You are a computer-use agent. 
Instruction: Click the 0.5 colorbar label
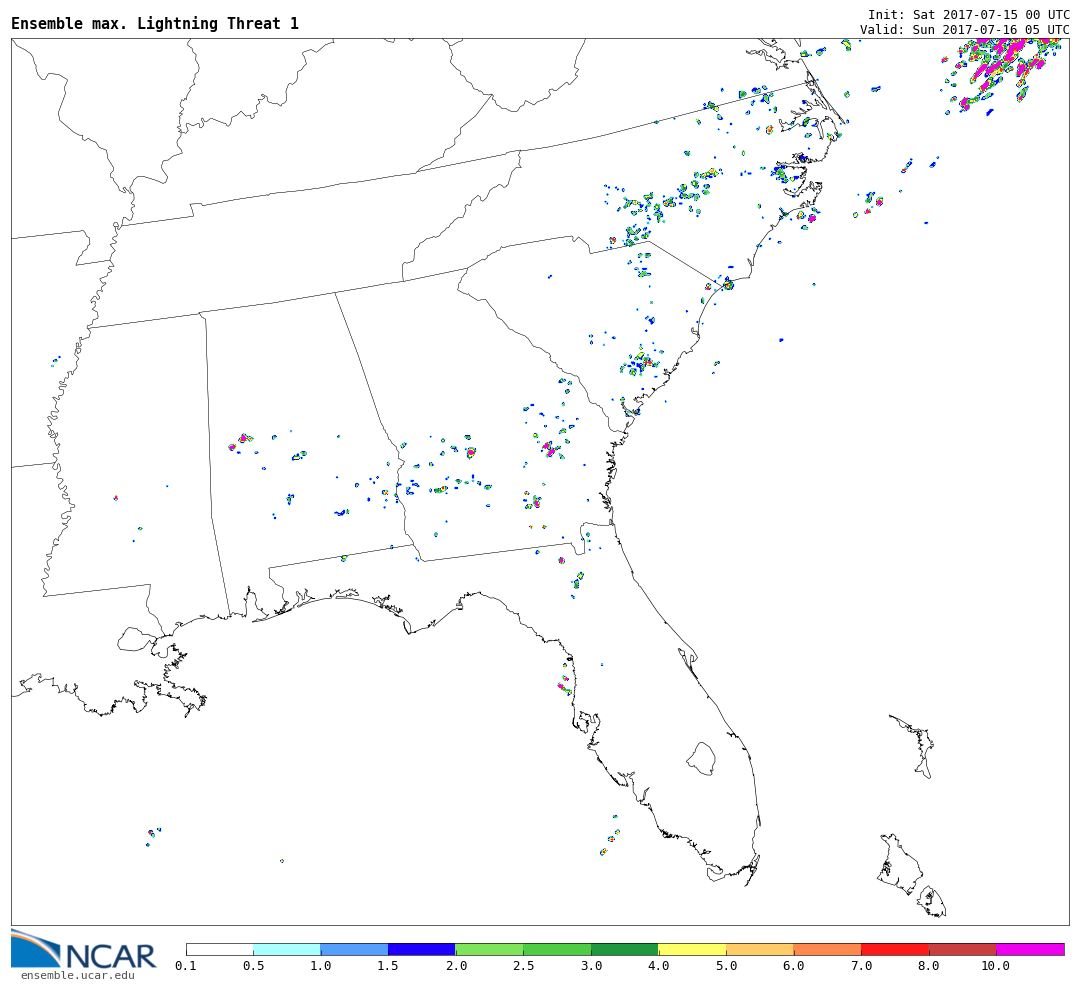tap(253, 966)
